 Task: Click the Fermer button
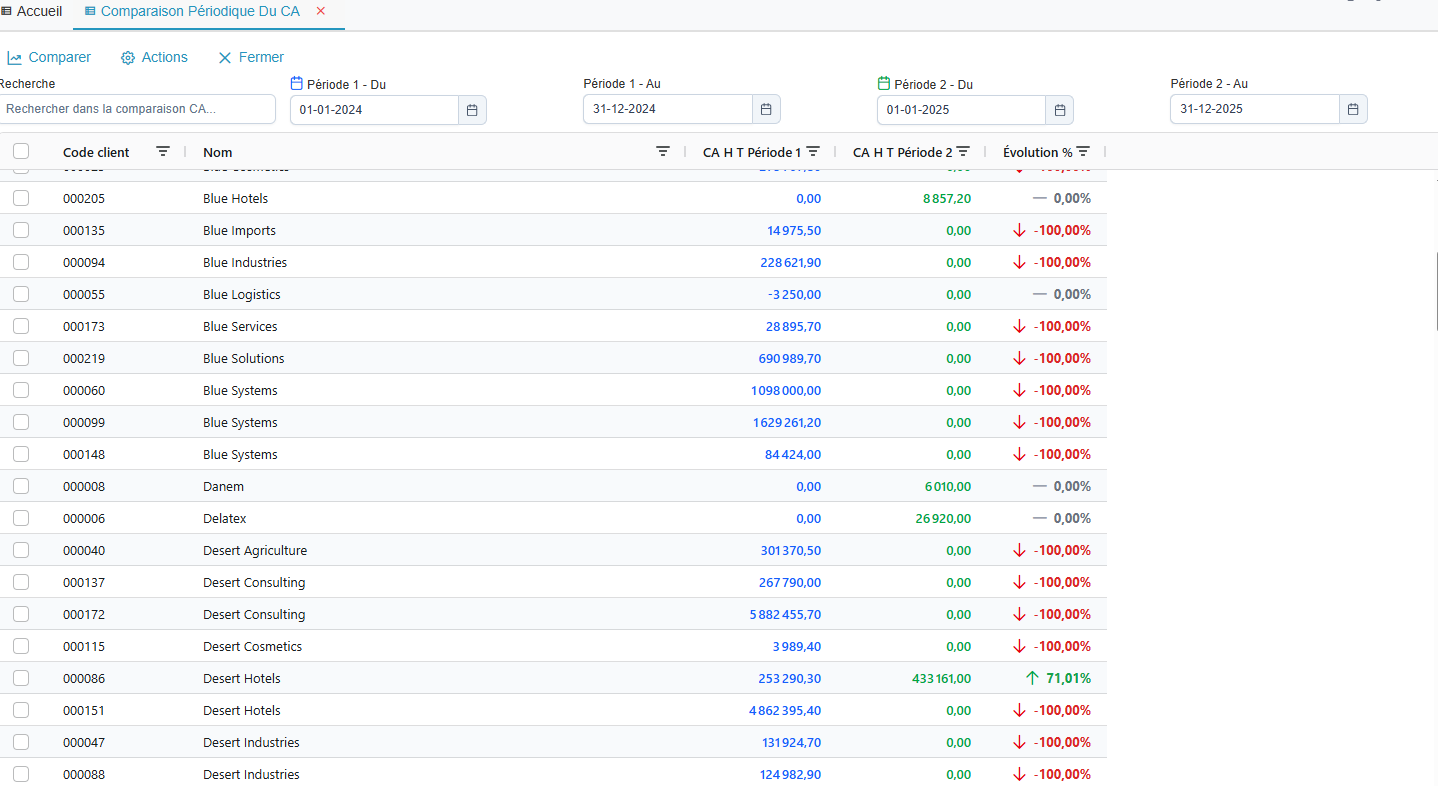(x=251, y=57)
